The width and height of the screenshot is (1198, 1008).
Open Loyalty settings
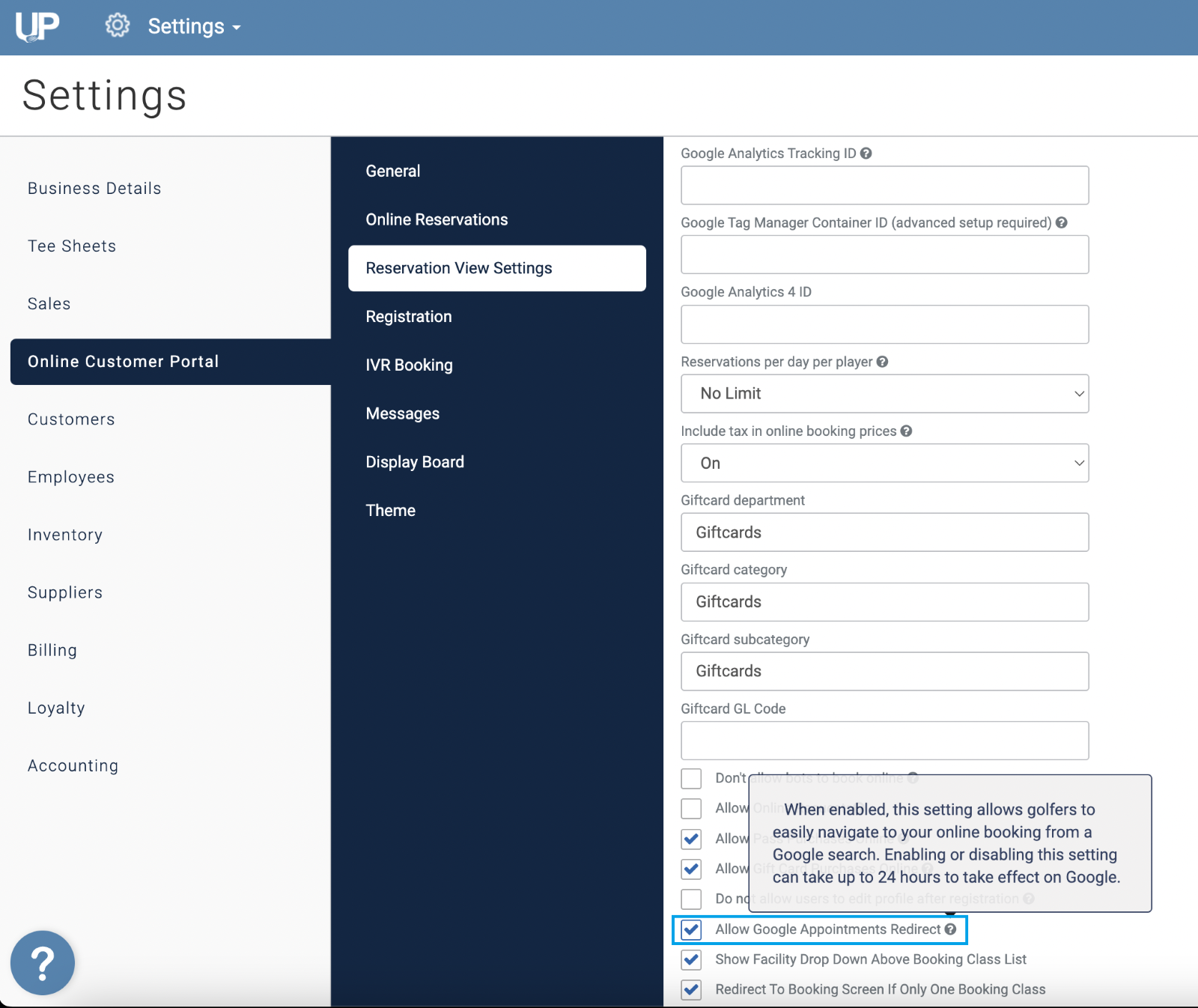point(56,708)
